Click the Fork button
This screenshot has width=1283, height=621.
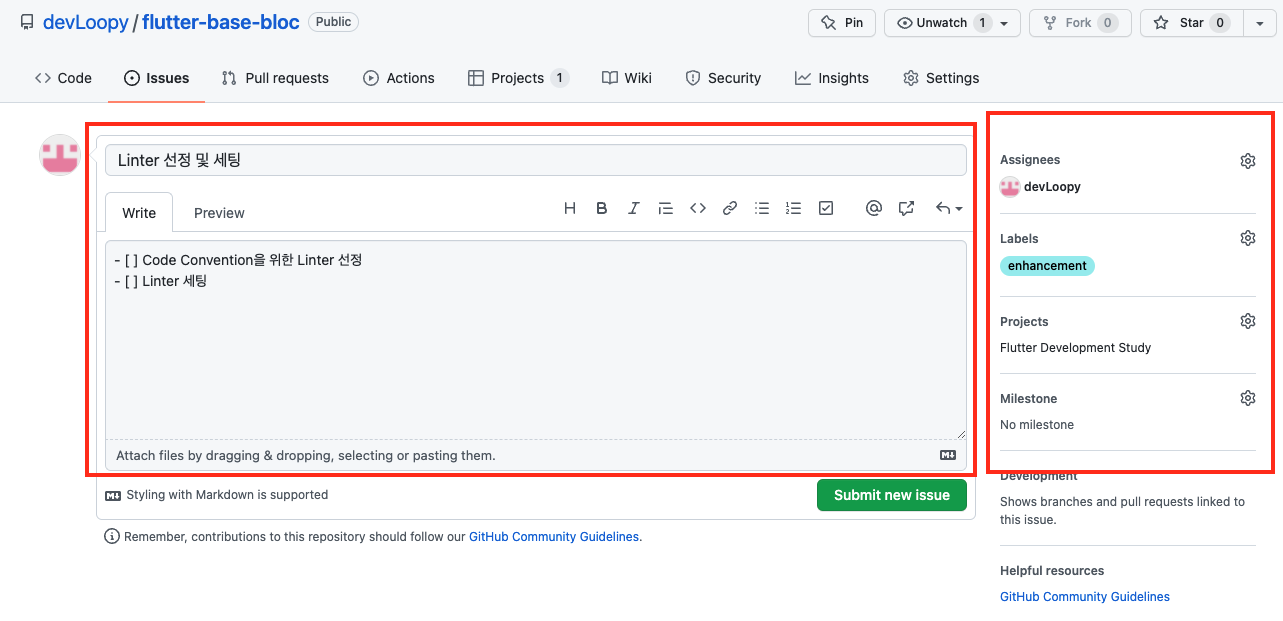(1080, 23)
